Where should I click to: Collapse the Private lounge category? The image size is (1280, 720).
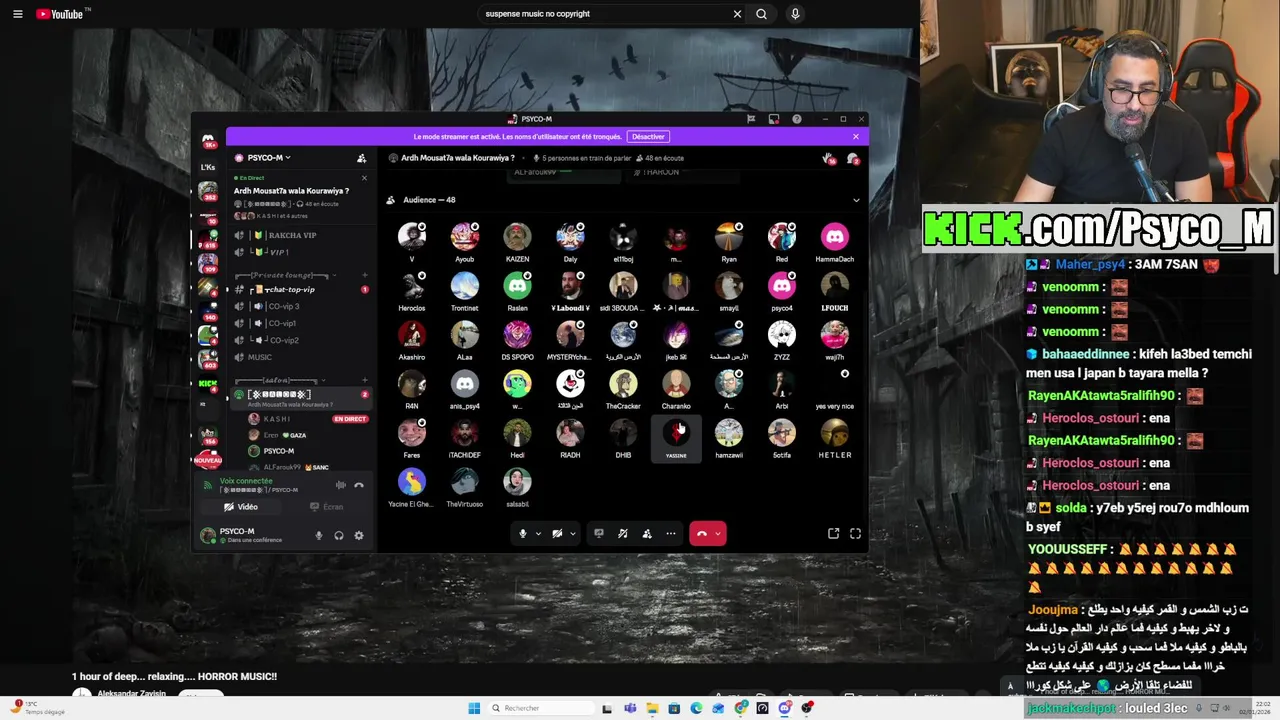285,274
